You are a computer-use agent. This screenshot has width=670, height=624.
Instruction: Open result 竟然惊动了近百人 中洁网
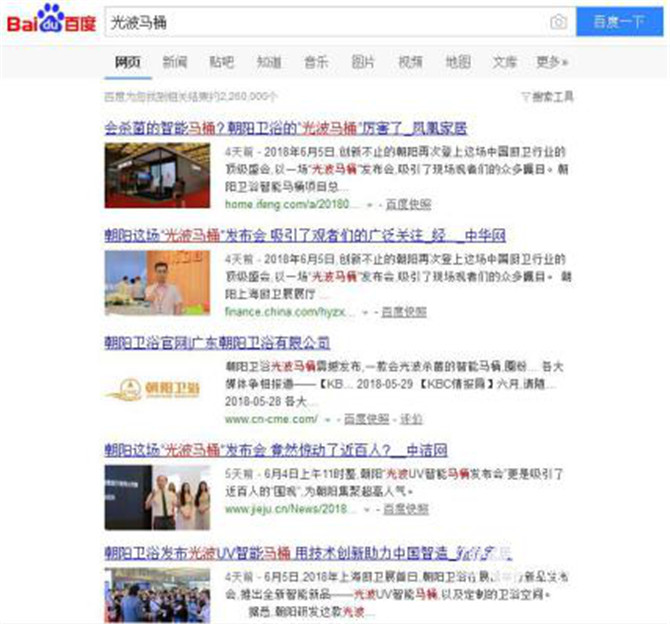pos(276,450)
